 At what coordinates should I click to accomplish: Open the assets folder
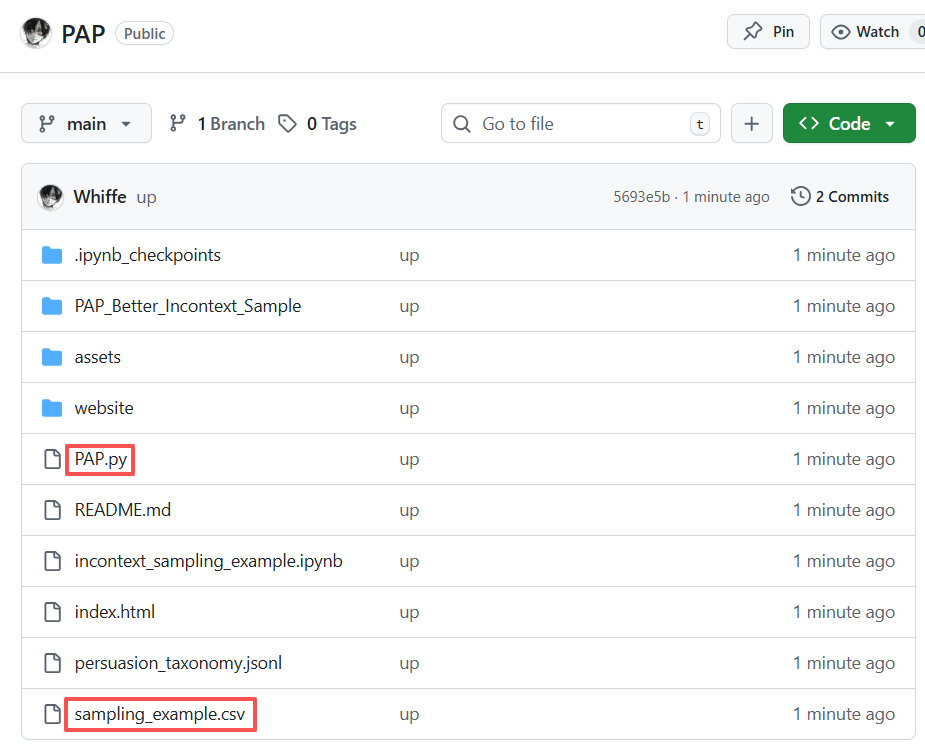point(97,357)
